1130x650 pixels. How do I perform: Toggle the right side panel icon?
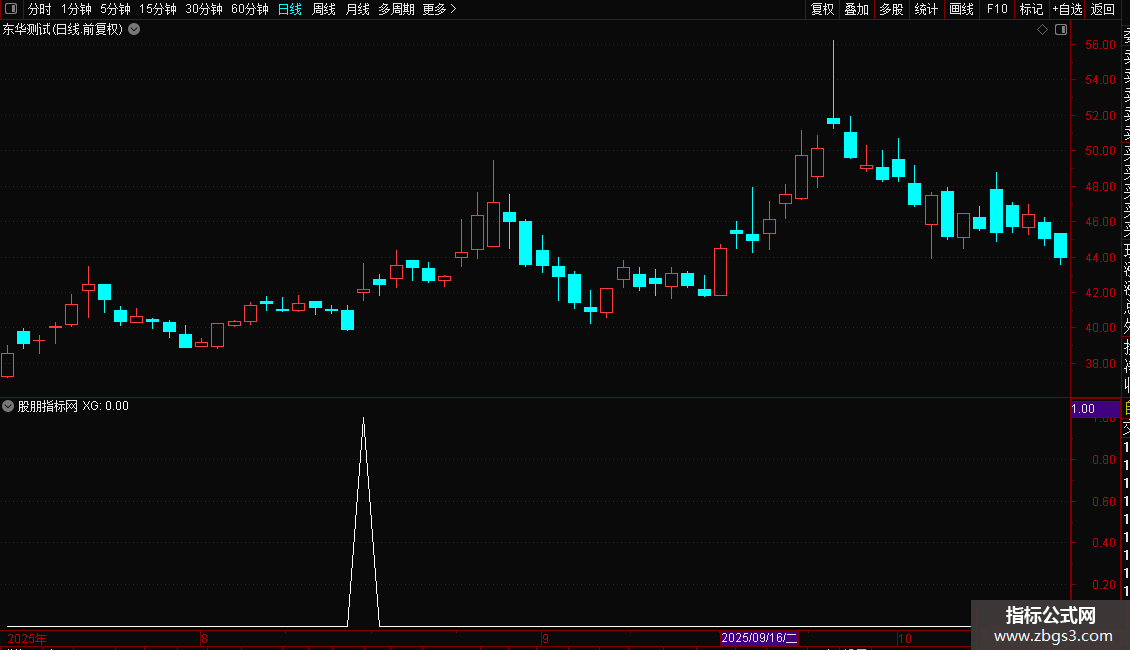(x=1061, y=30)
